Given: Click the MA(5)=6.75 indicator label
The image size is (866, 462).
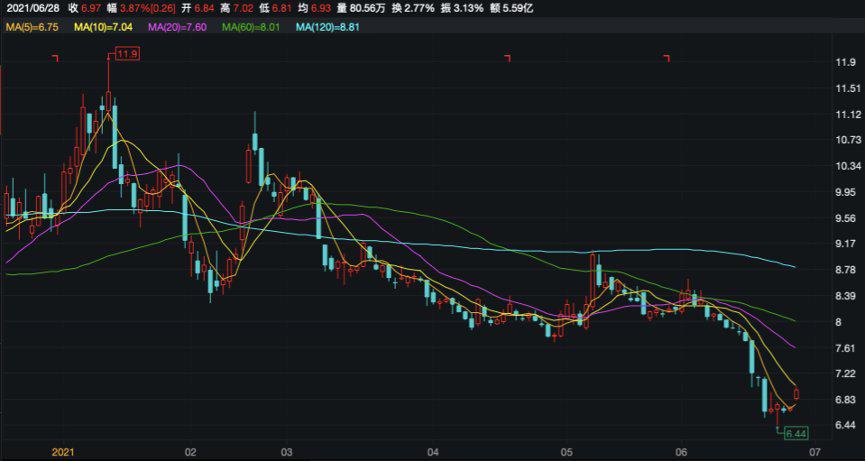Looking at the screenshot, I should coord(33,27).
